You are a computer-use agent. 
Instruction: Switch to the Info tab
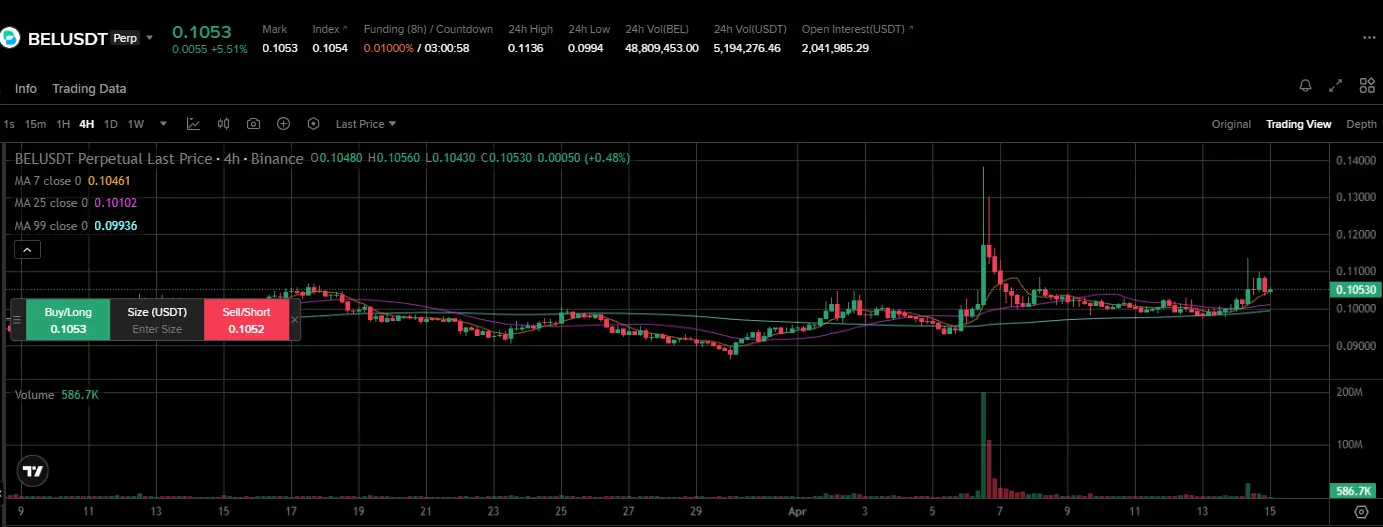26,89
